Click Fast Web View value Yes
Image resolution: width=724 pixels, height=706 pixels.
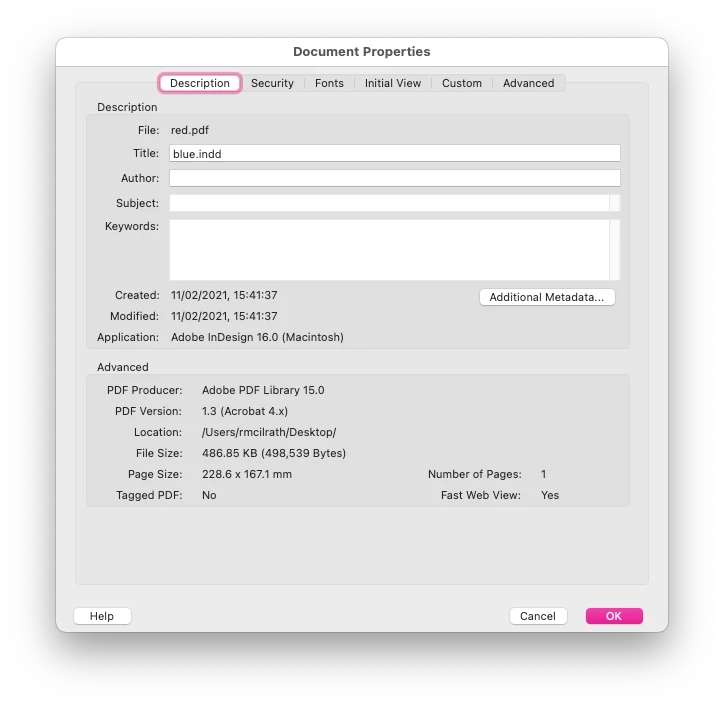[550, 495]
